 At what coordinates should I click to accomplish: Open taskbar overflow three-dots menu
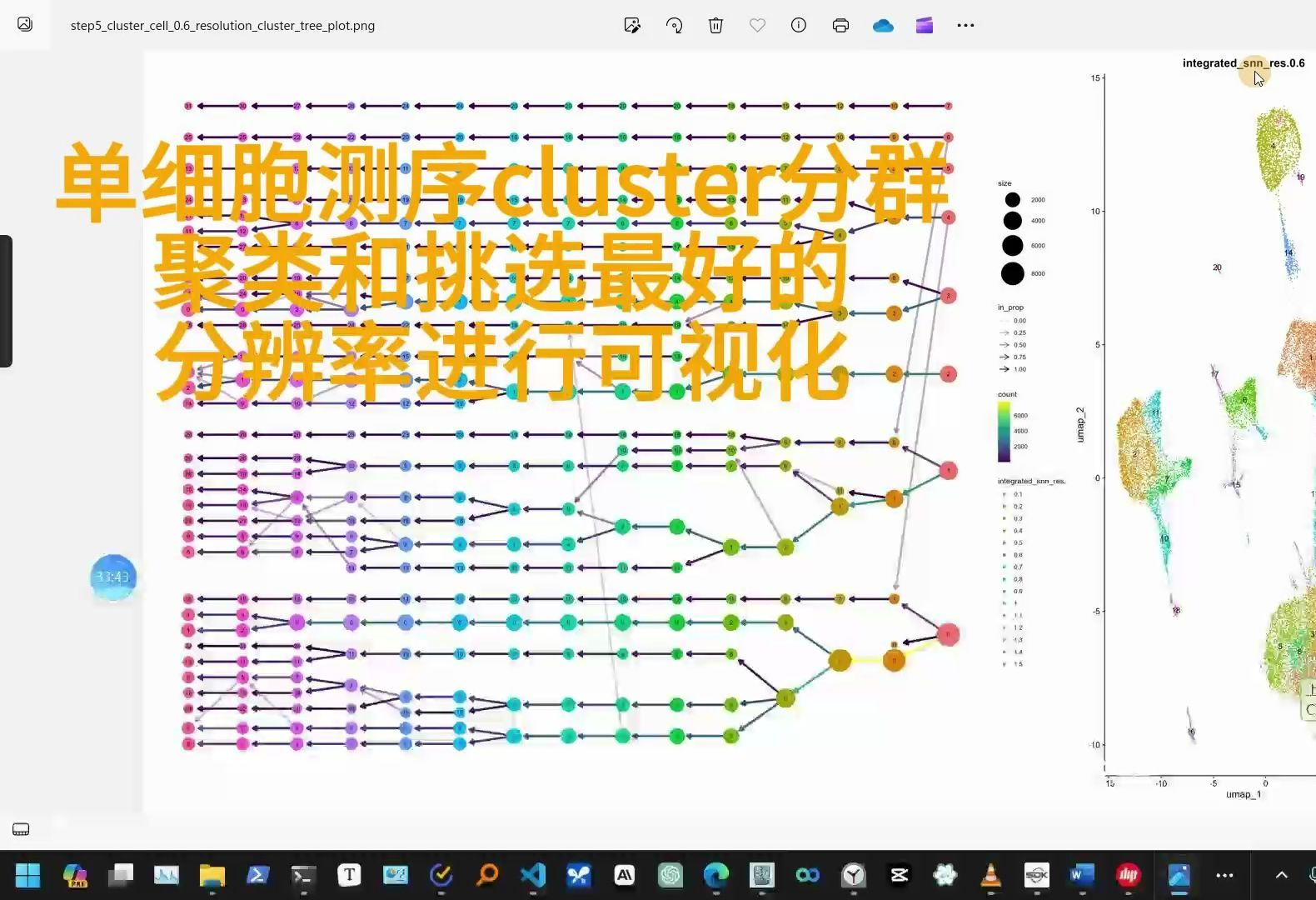1224,875
